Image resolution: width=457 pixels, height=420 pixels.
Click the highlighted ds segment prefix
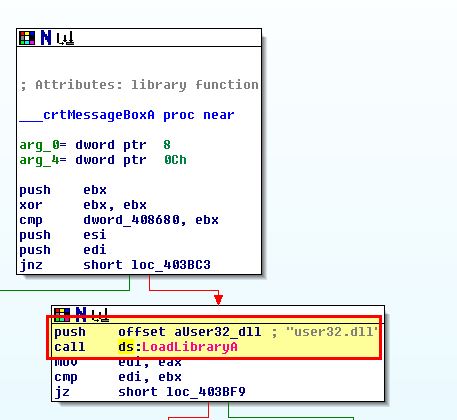pyautogui.click(x=126, y=347)
